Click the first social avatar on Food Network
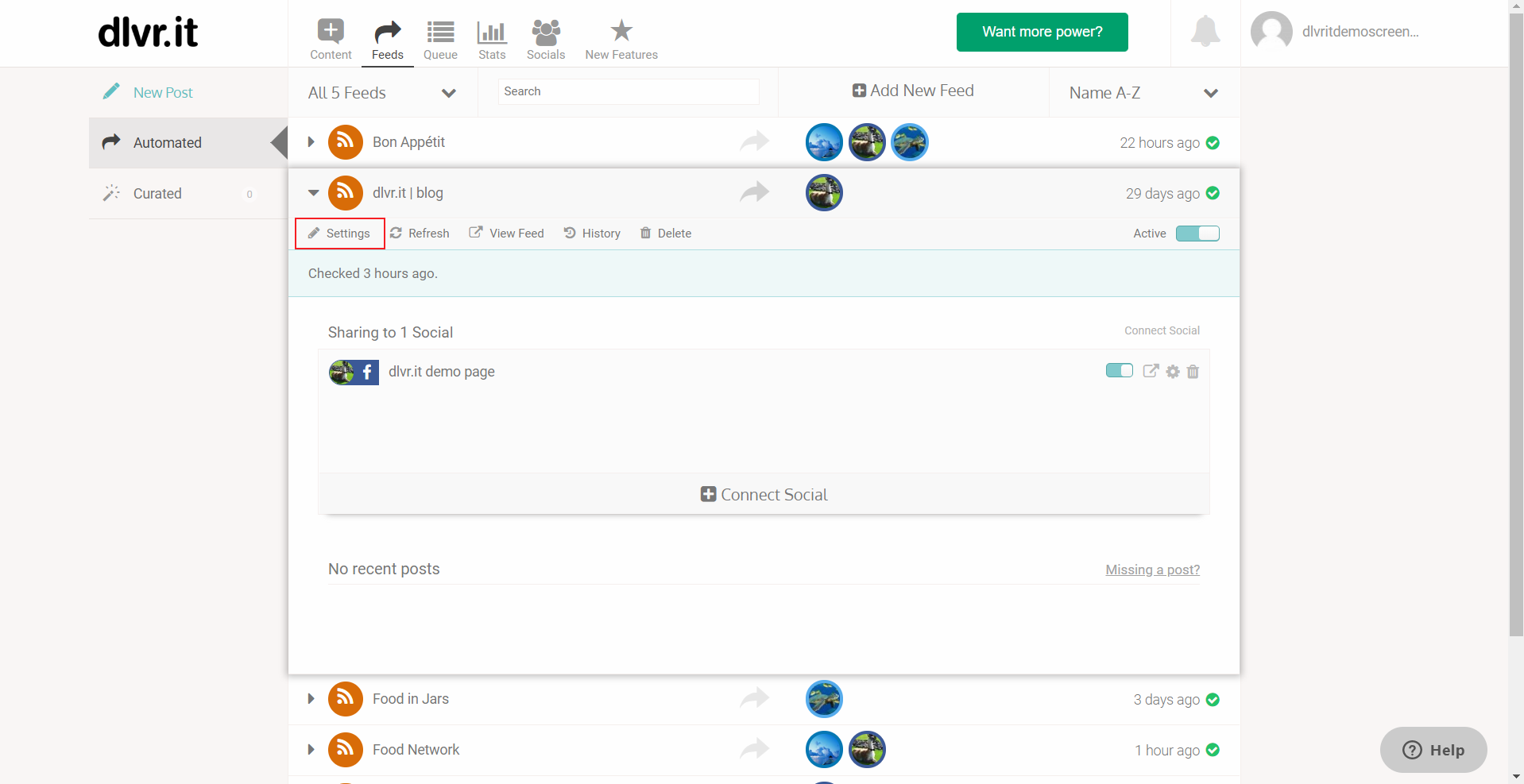The height and width of the screenshot is (784, 1524). tap(824, 750)
